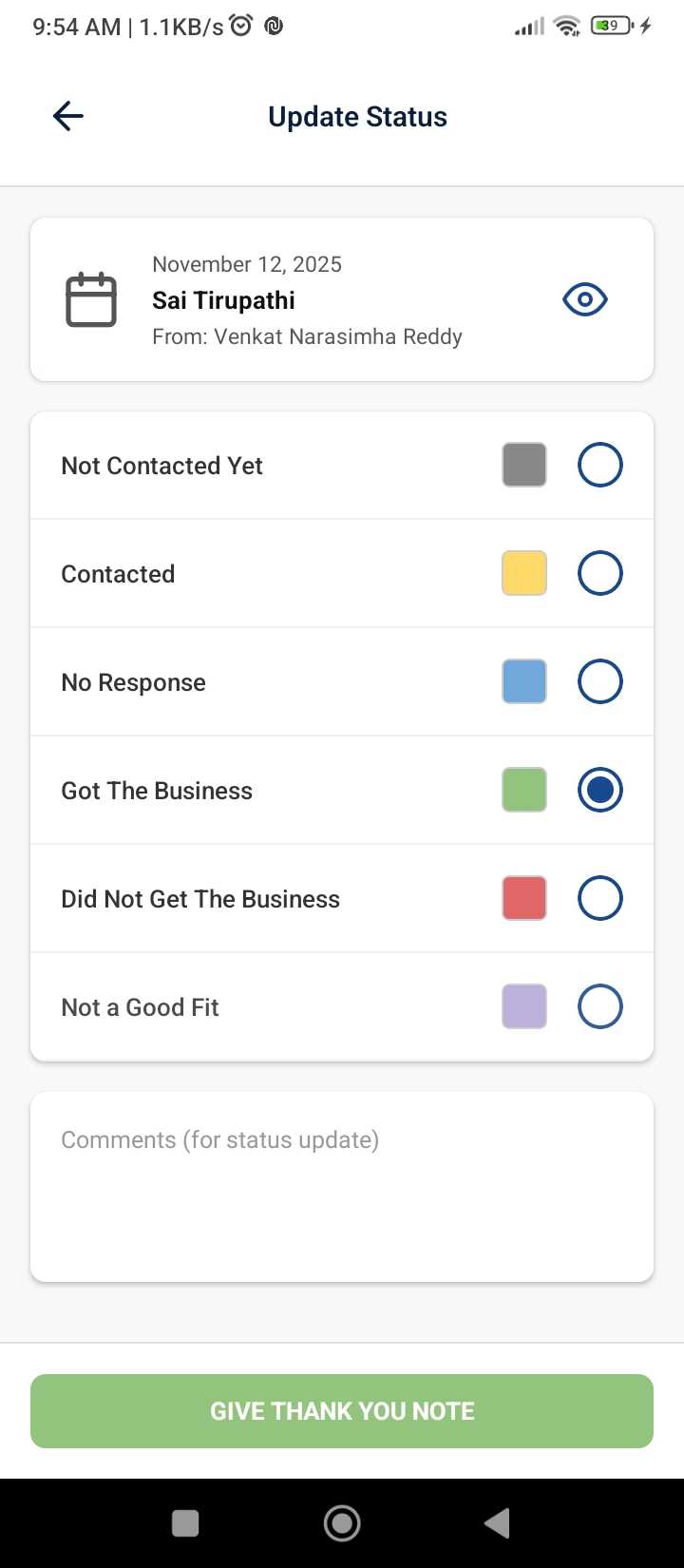
Task: Pick the Did Not Get The Business radio
Action: pyautogui.click(x=599, y=899)
